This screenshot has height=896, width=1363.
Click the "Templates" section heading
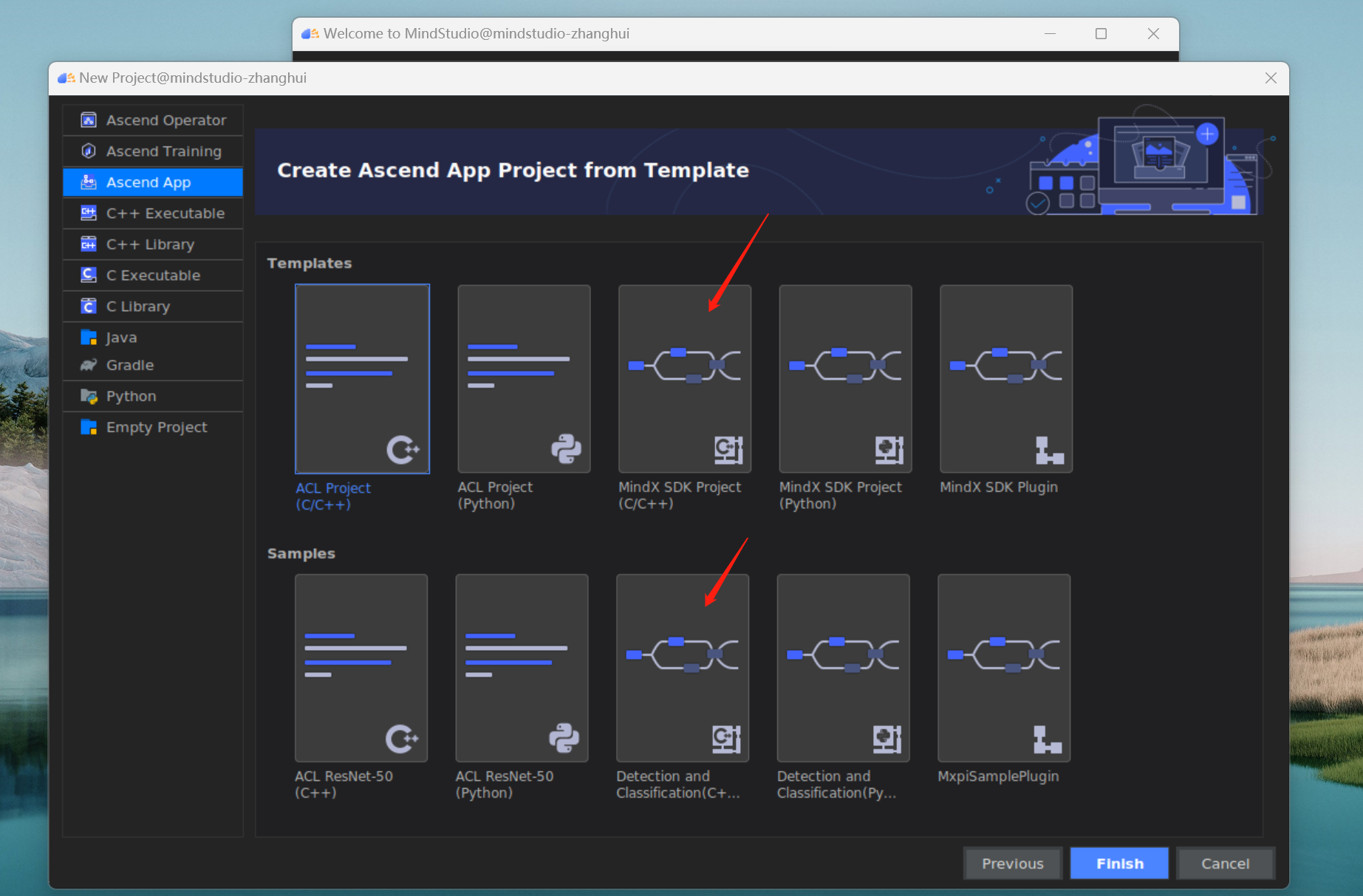[x=310, y=263]
